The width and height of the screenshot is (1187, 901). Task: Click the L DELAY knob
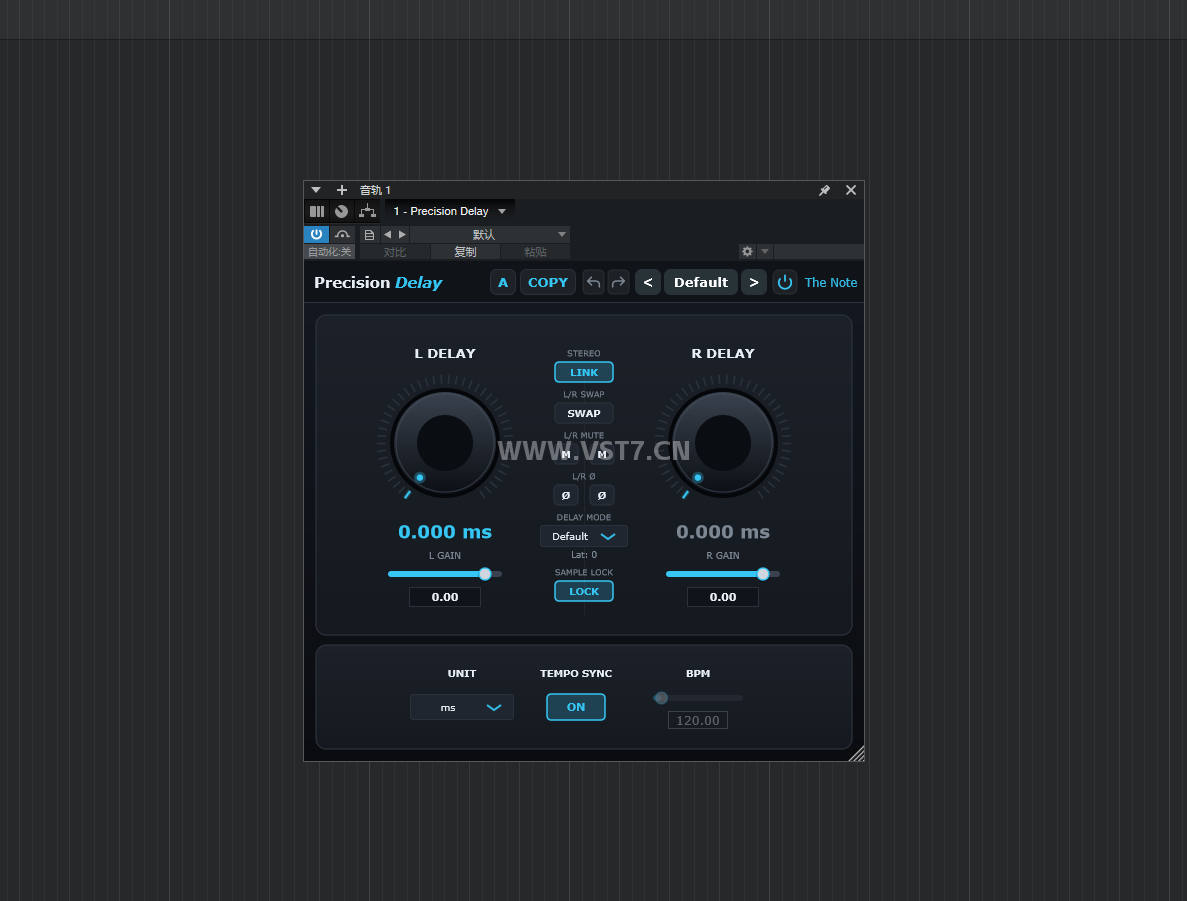(445, 444)
